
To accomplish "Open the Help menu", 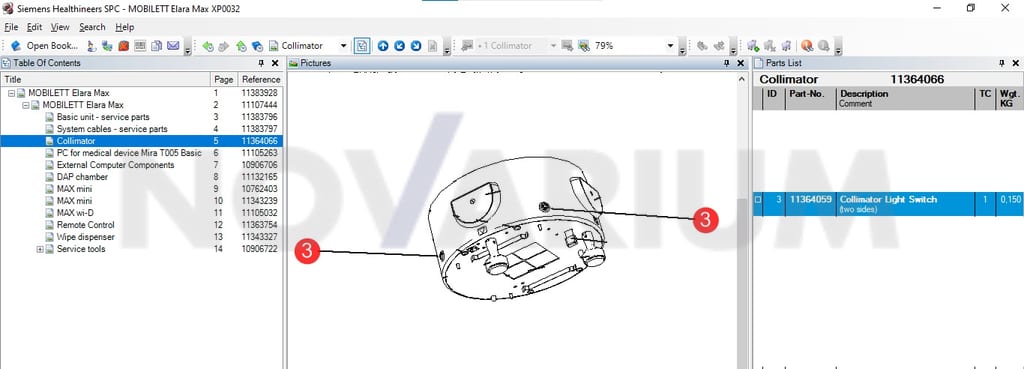I will (x=125, y=27).
